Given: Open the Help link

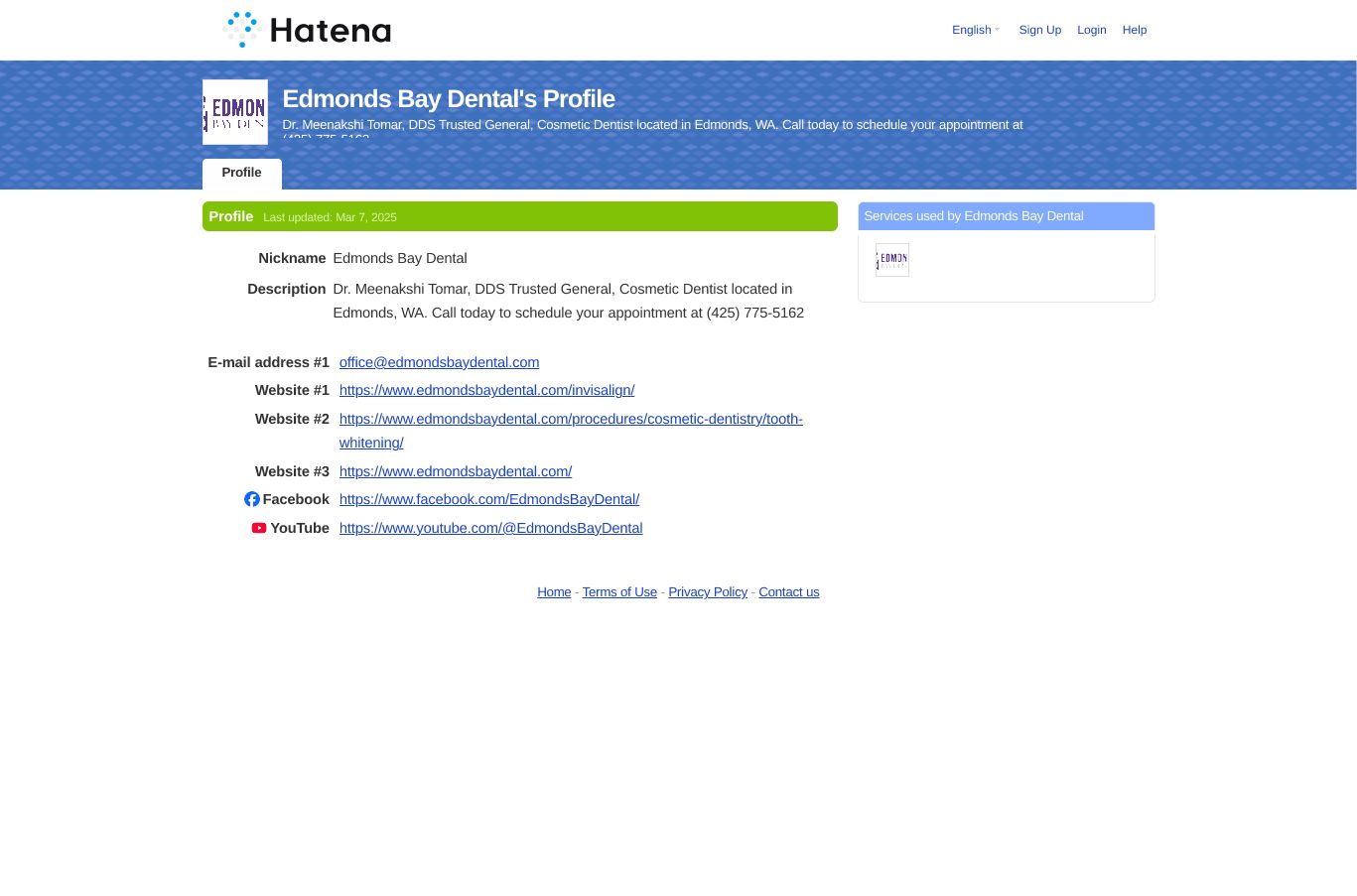Looking at the screenshot, I should (x=1134, y=30).
